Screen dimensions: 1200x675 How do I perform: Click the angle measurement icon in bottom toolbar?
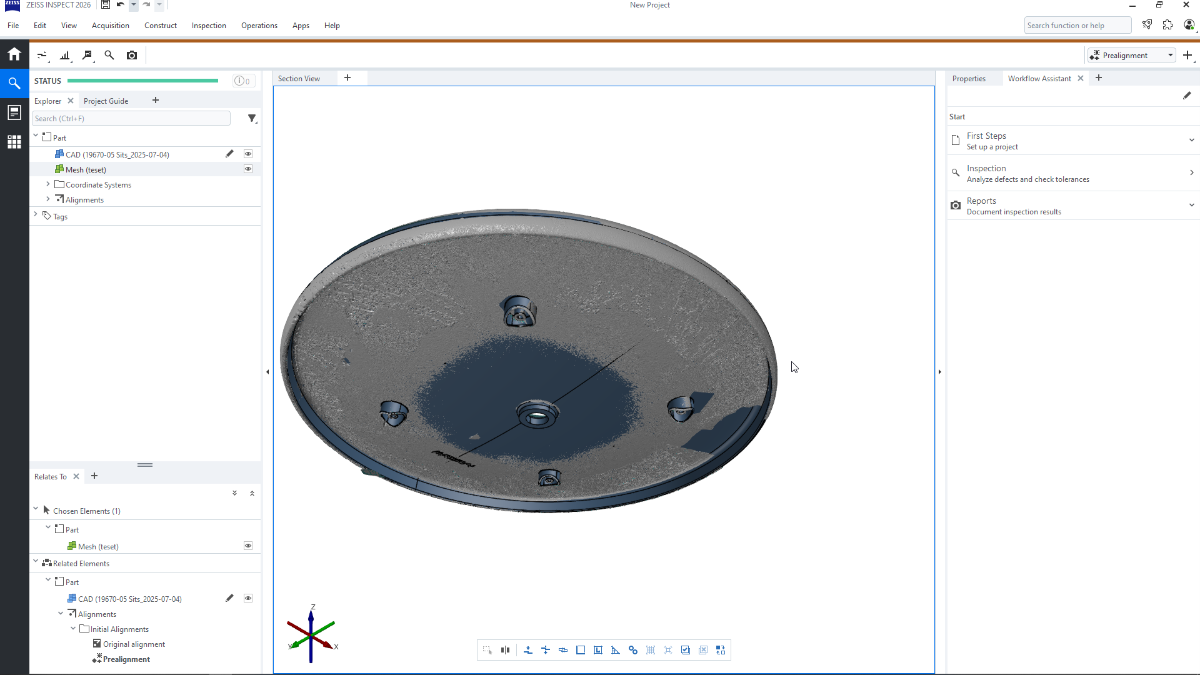615,650
